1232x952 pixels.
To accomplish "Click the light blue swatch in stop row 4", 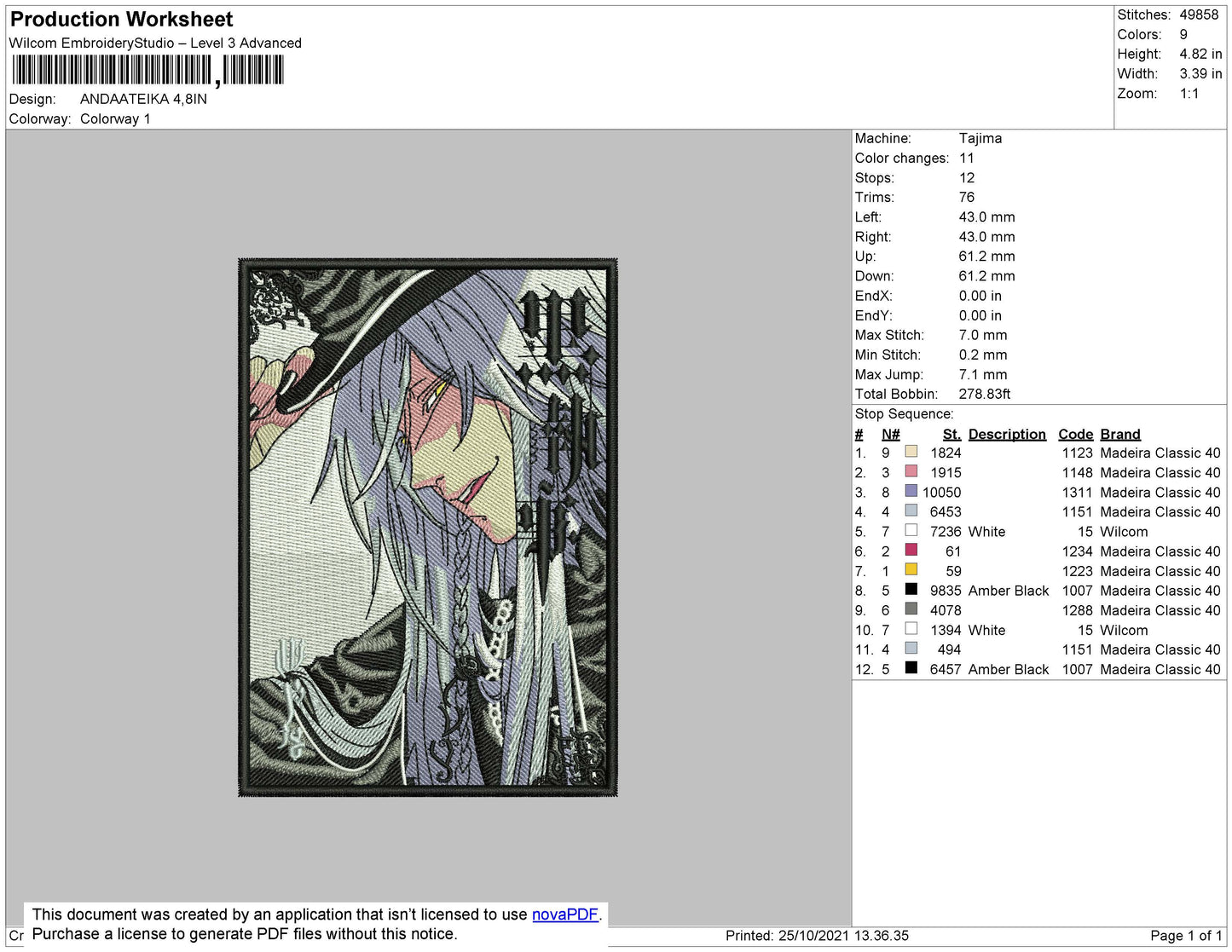I will (x=911, y=511).
